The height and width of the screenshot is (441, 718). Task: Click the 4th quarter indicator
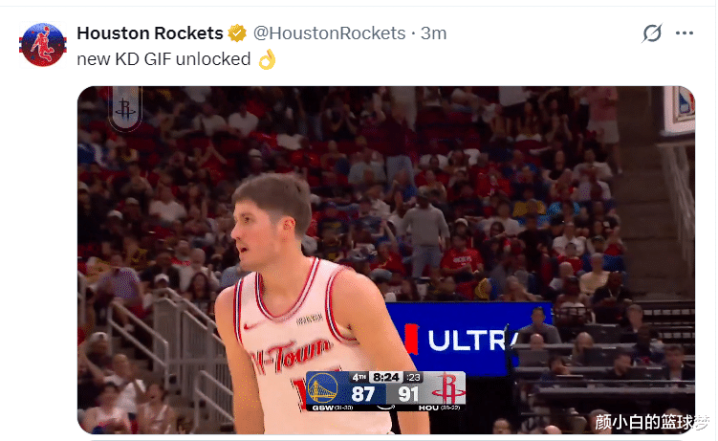coord(359,377)
